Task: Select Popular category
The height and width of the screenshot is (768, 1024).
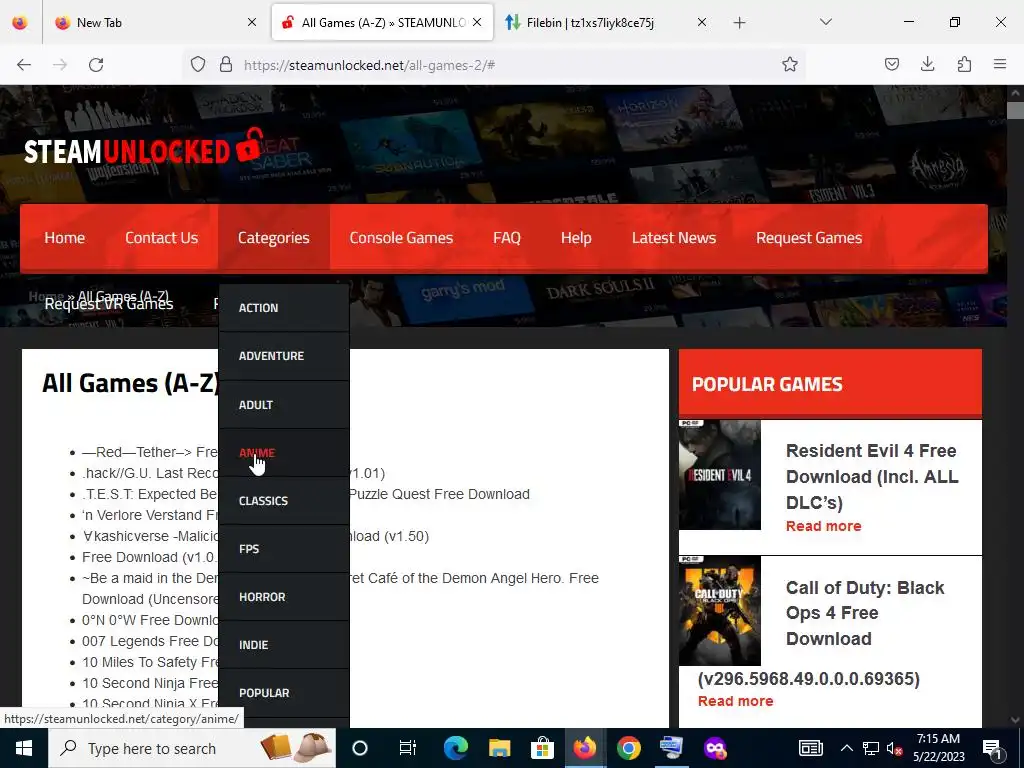Action: (x=284, y=693)
